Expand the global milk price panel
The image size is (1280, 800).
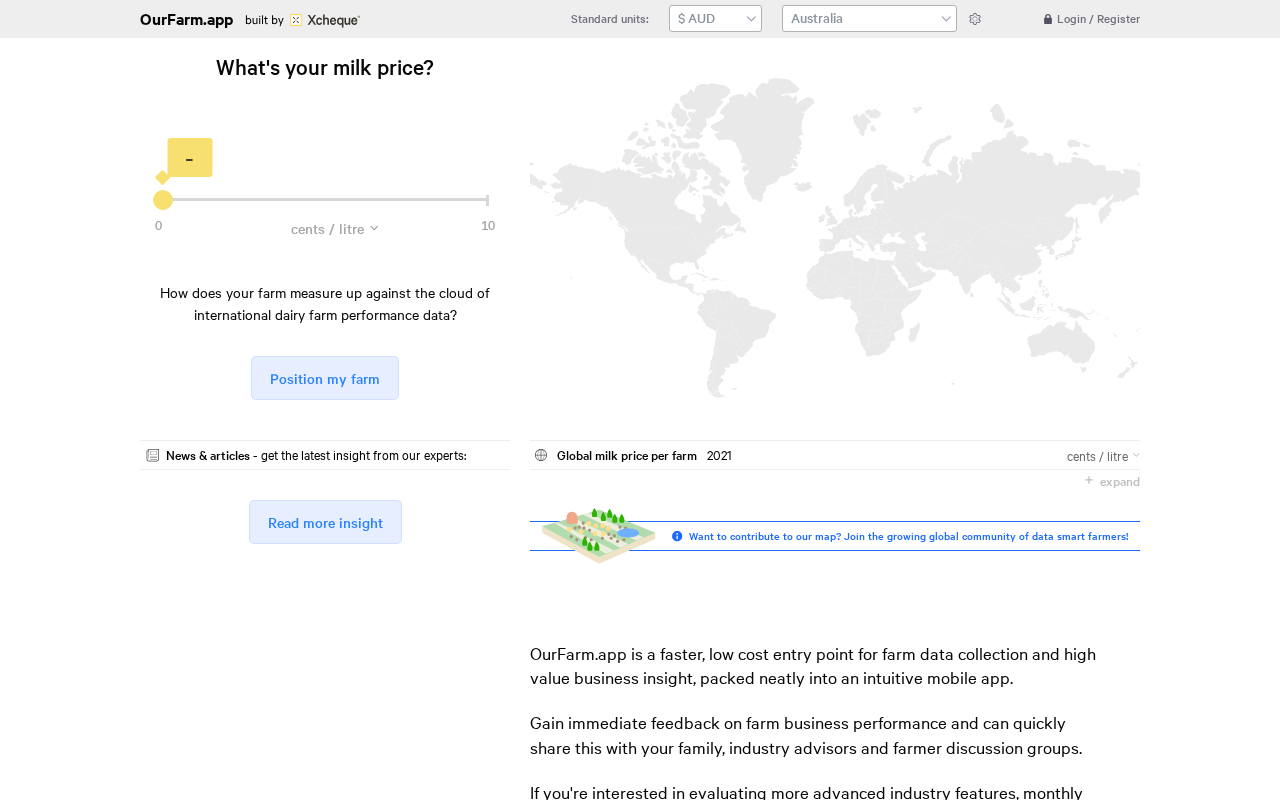tap(1119, 482)
